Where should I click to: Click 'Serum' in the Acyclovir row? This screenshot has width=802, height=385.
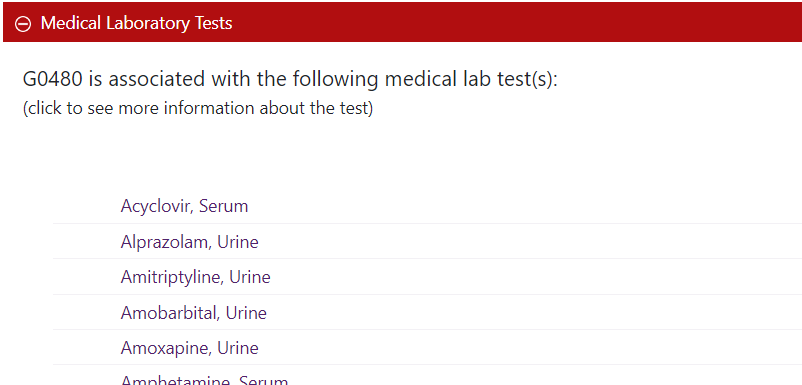click(x=224, y=206)
